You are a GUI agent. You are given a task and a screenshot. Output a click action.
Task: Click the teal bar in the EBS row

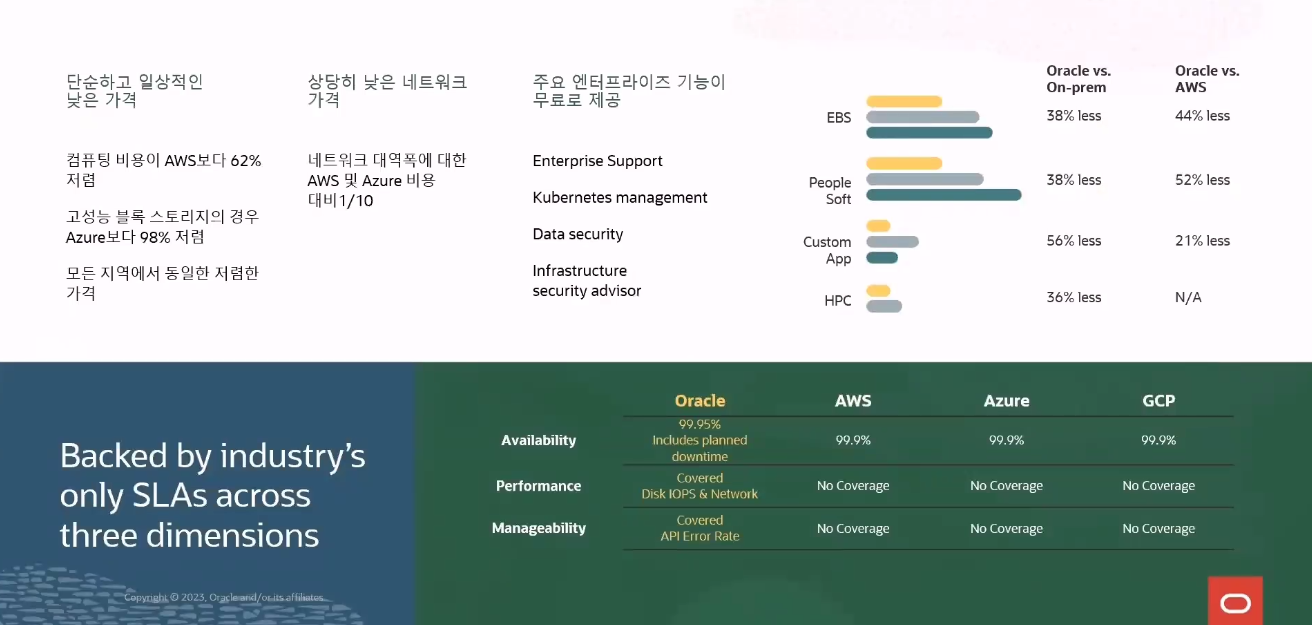929,132
